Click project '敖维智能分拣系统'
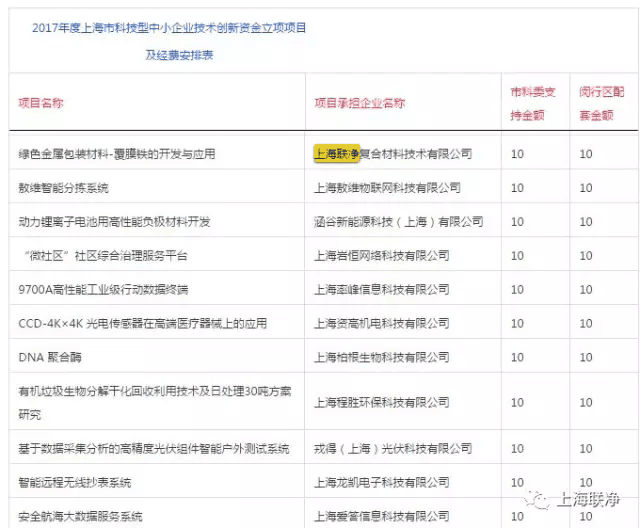This screenshot has height=528, width=640. pyautogui.click(x=63, y=188)
